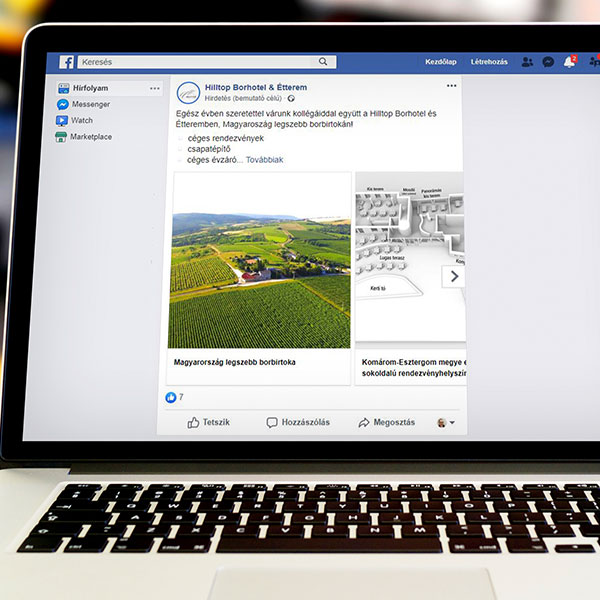600x600 pixels.
Task: Advance carousel with the right arrow
Action: pyautogui.click(x=454, y=276)
